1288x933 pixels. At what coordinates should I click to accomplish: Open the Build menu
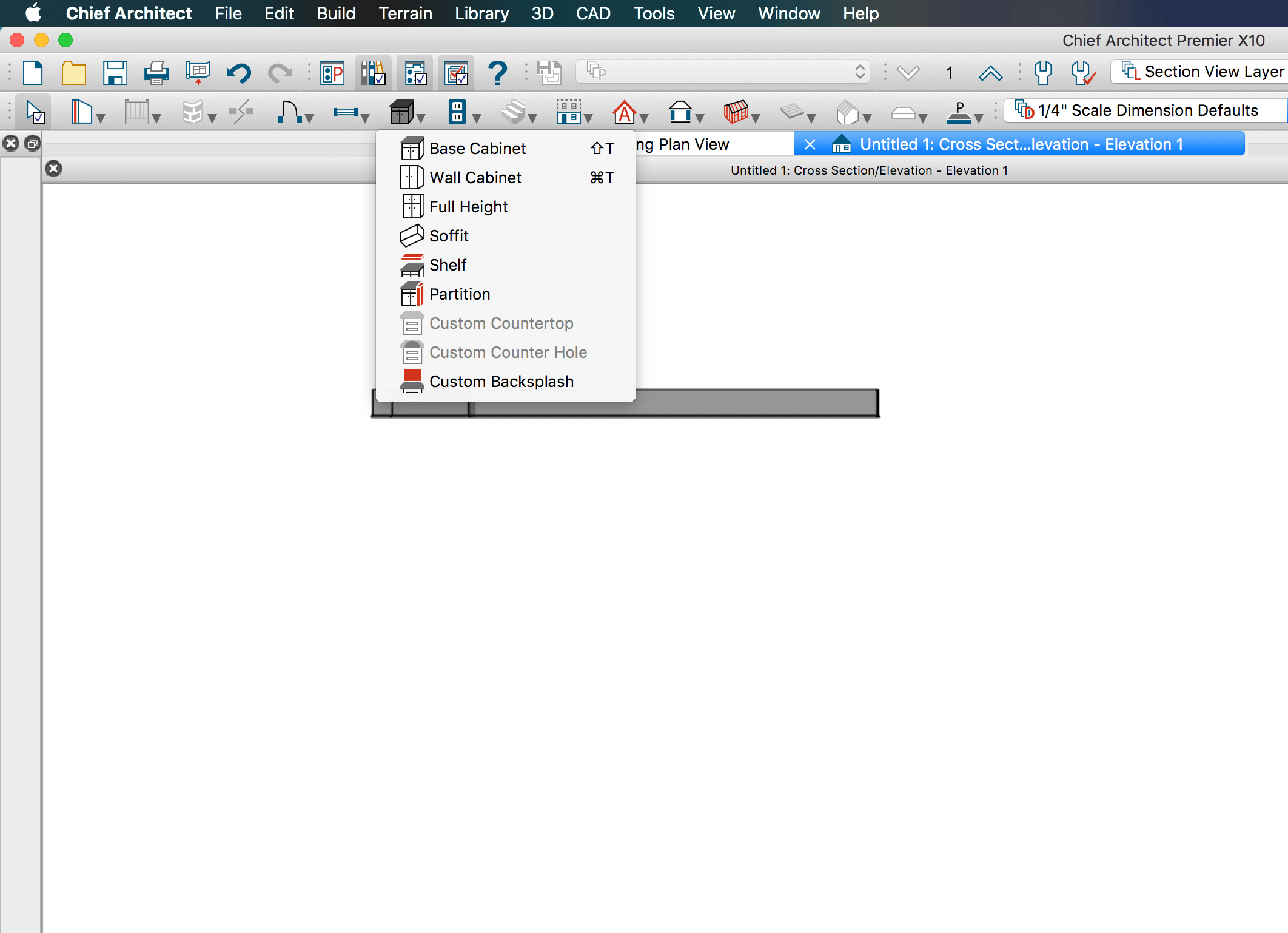[336, 13]
